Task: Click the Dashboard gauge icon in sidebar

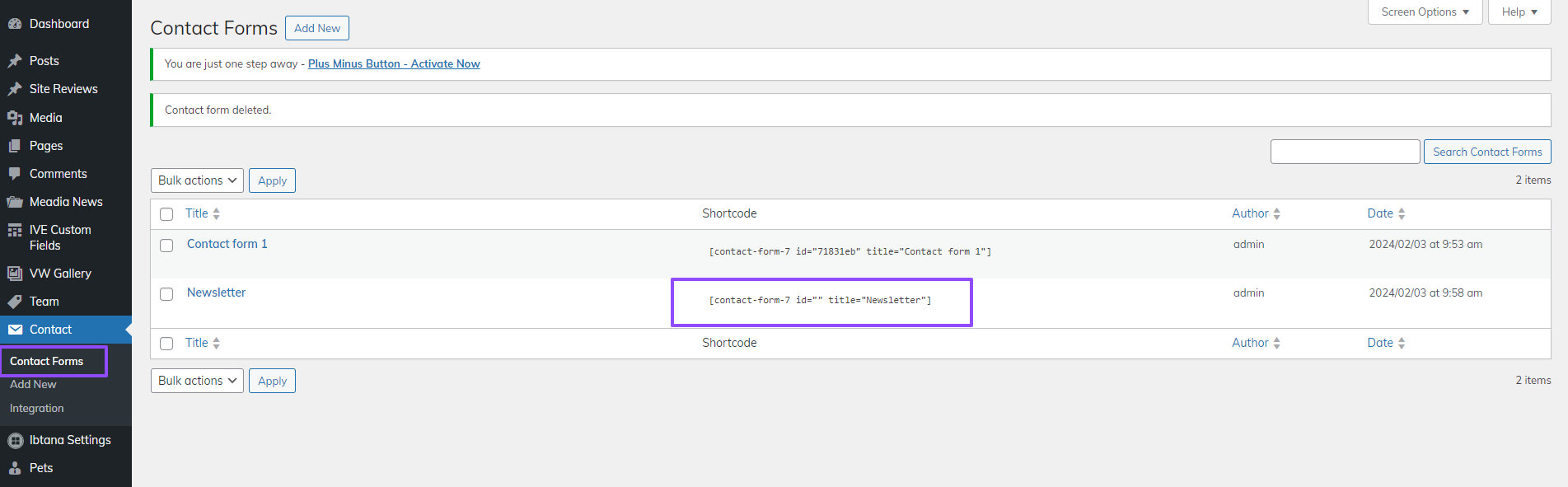Action: tap(15, 24)
